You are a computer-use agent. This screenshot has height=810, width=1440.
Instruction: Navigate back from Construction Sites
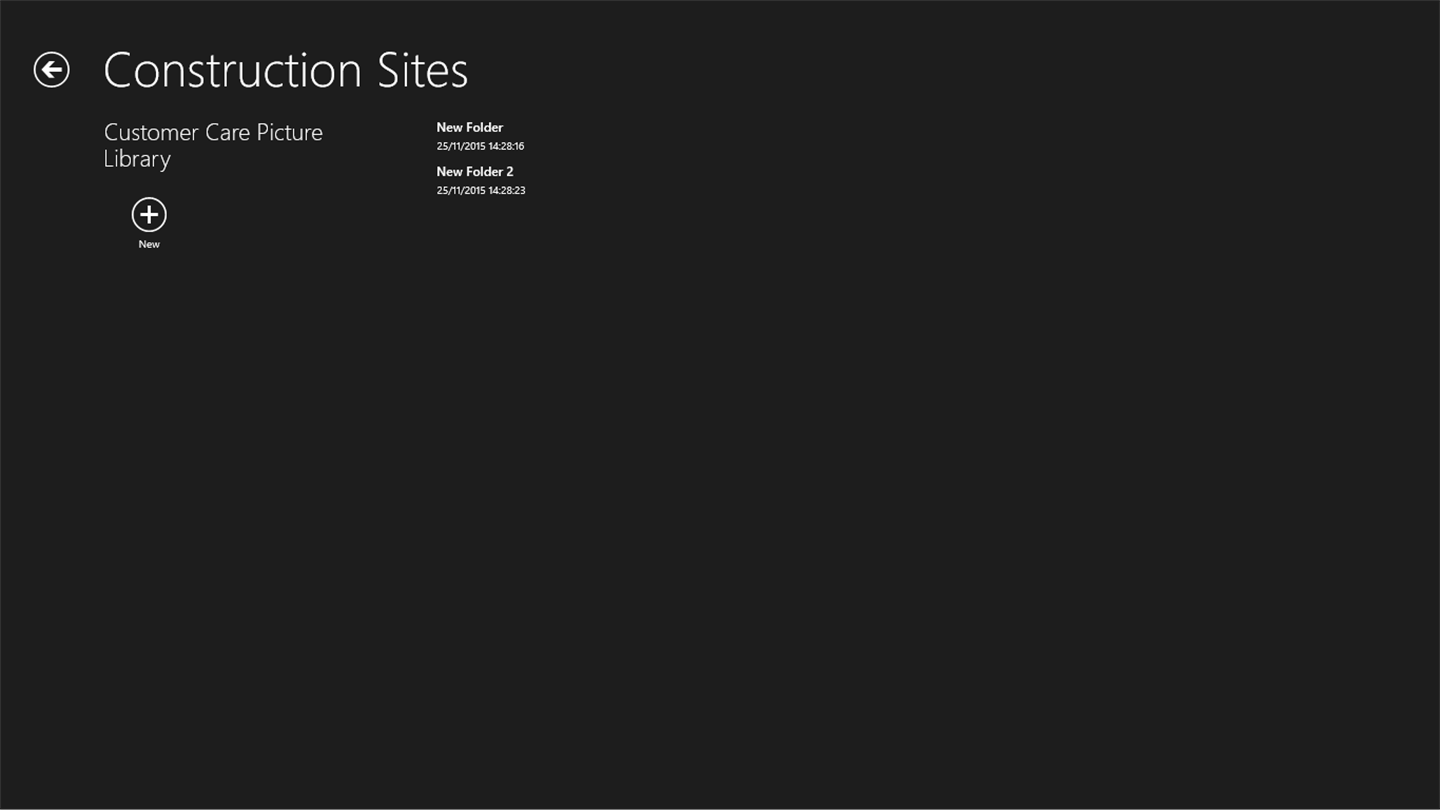click(x=51, y=70)
